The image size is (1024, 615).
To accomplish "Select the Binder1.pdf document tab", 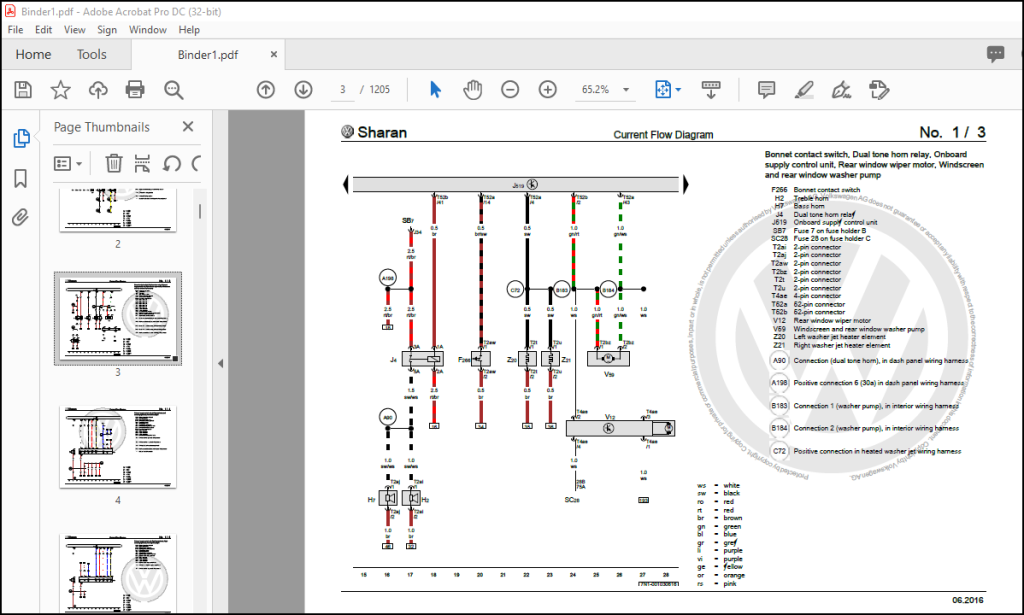I will [x=208, y=55].
